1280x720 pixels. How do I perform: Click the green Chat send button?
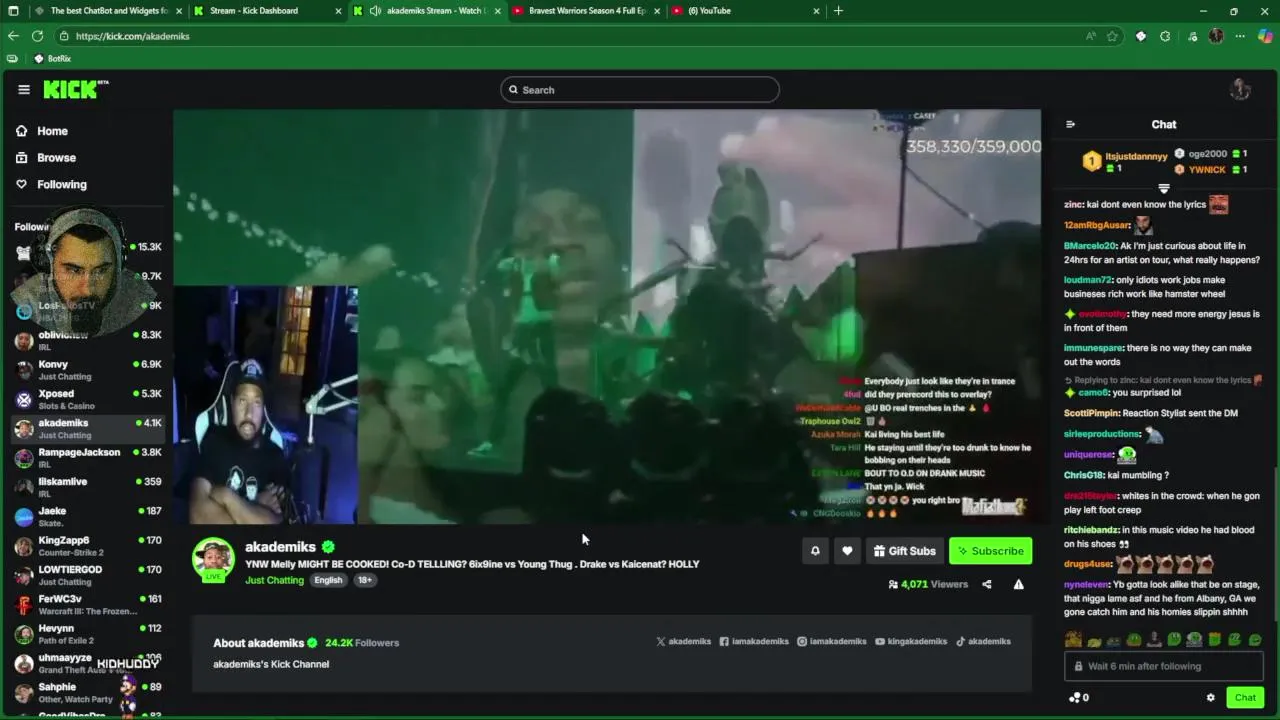[x=1245, y=698]
